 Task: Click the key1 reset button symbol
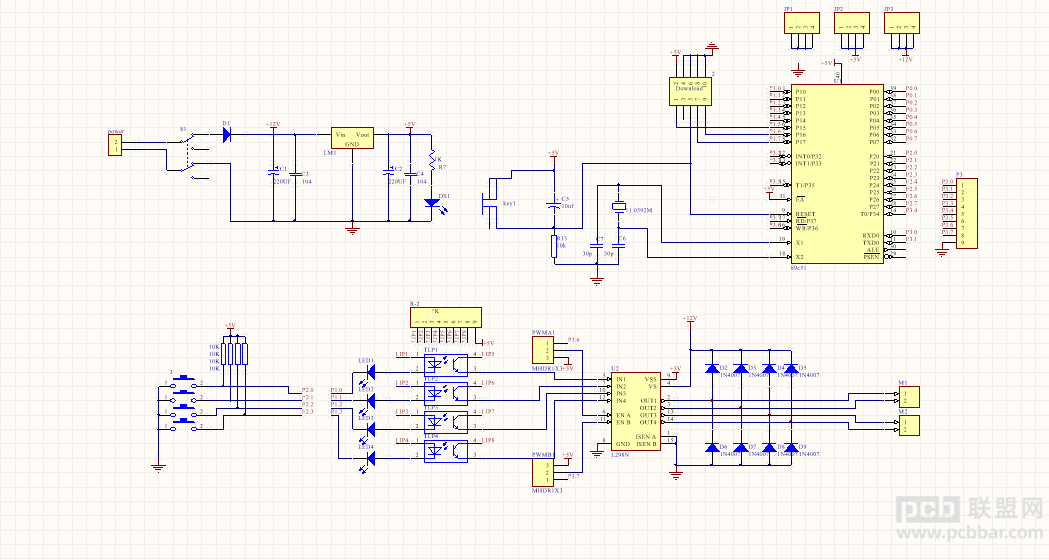[491, 204]
